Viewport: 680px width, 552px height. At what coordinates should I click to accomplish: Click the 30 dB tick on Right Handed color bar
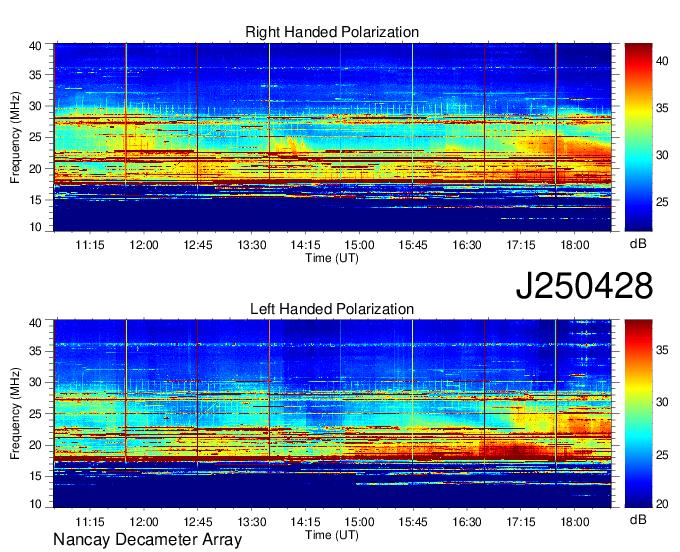point(662,155)
